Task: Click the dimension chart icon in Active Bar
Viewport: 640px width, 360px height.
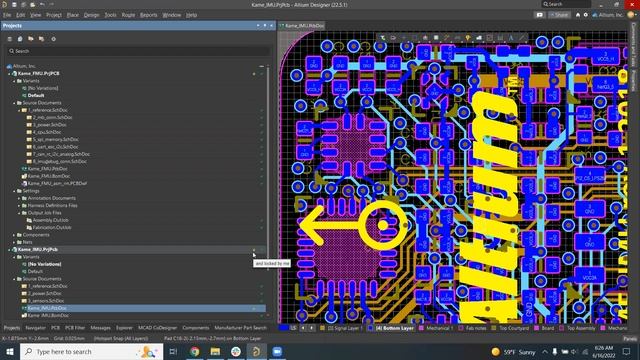Action: (500, 38)
